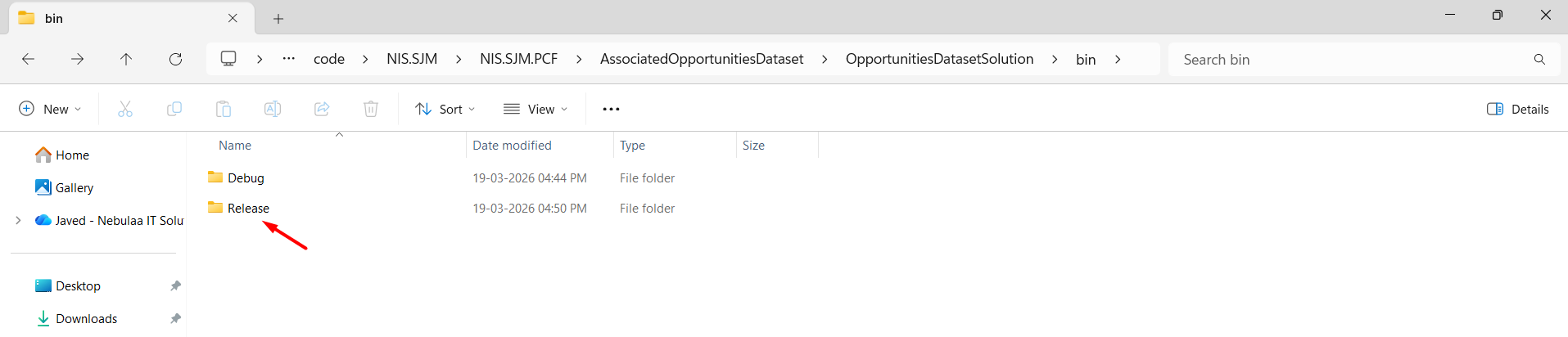This screenshot has height=337, width=1568.
Task: Open the View layout dropdown
Action: pyautogui.click(x=535, y=109)
